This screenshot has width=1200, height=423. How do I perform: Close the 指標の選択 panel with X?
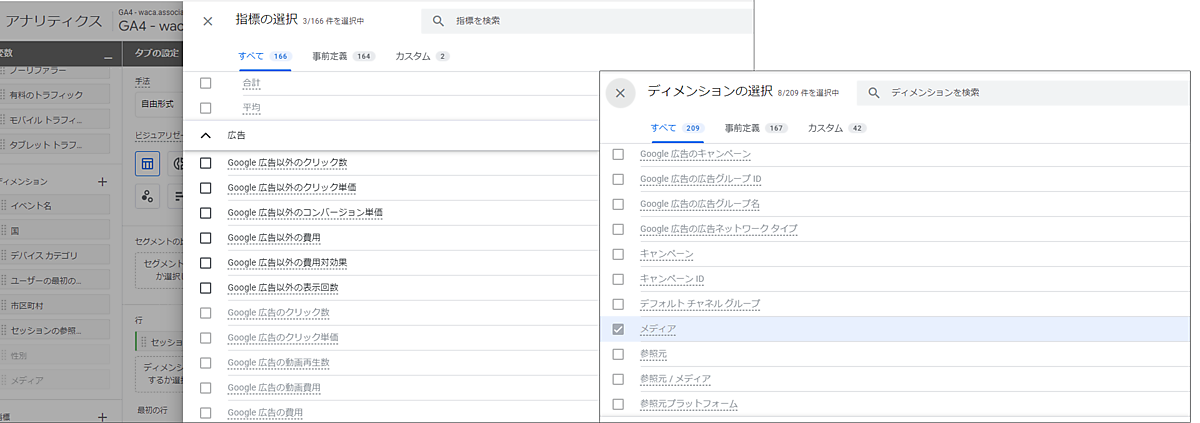[208, 21]
